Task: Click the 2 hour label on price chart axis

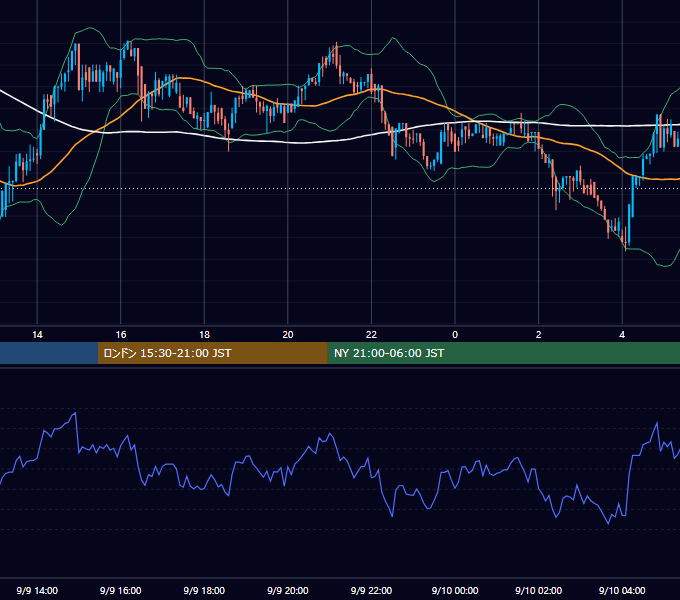Action: coord(539,335)
